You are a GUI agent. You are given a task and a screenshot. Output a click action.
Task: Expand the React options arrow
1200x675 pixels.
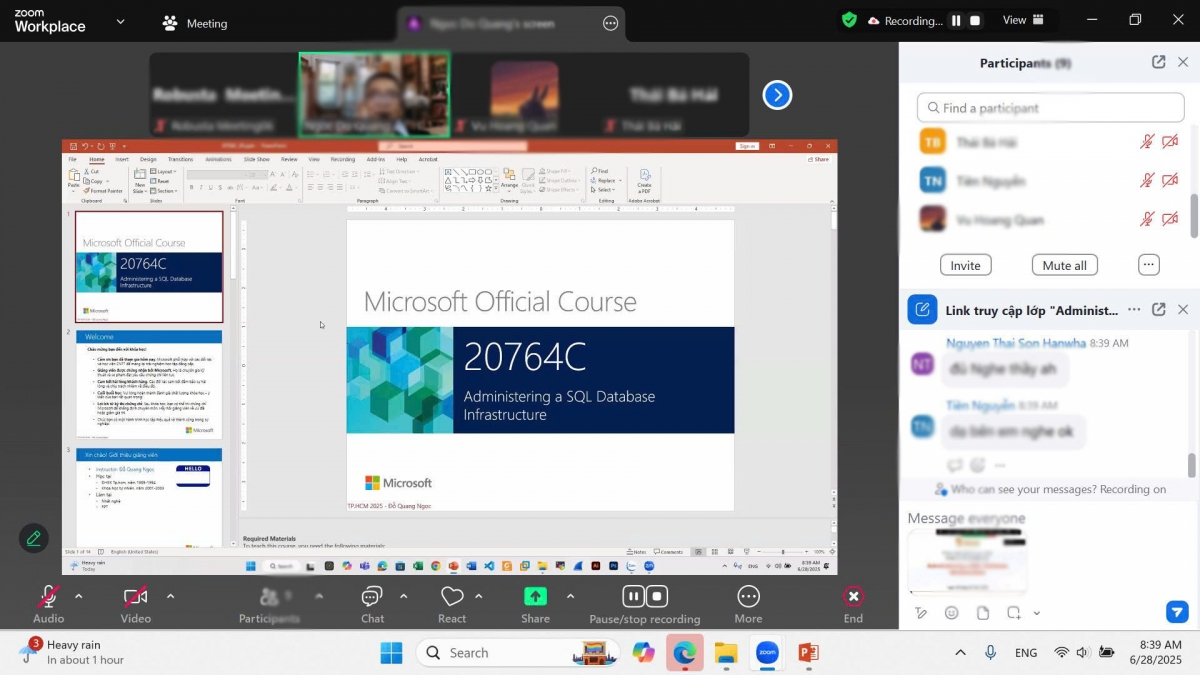point(479,596)
